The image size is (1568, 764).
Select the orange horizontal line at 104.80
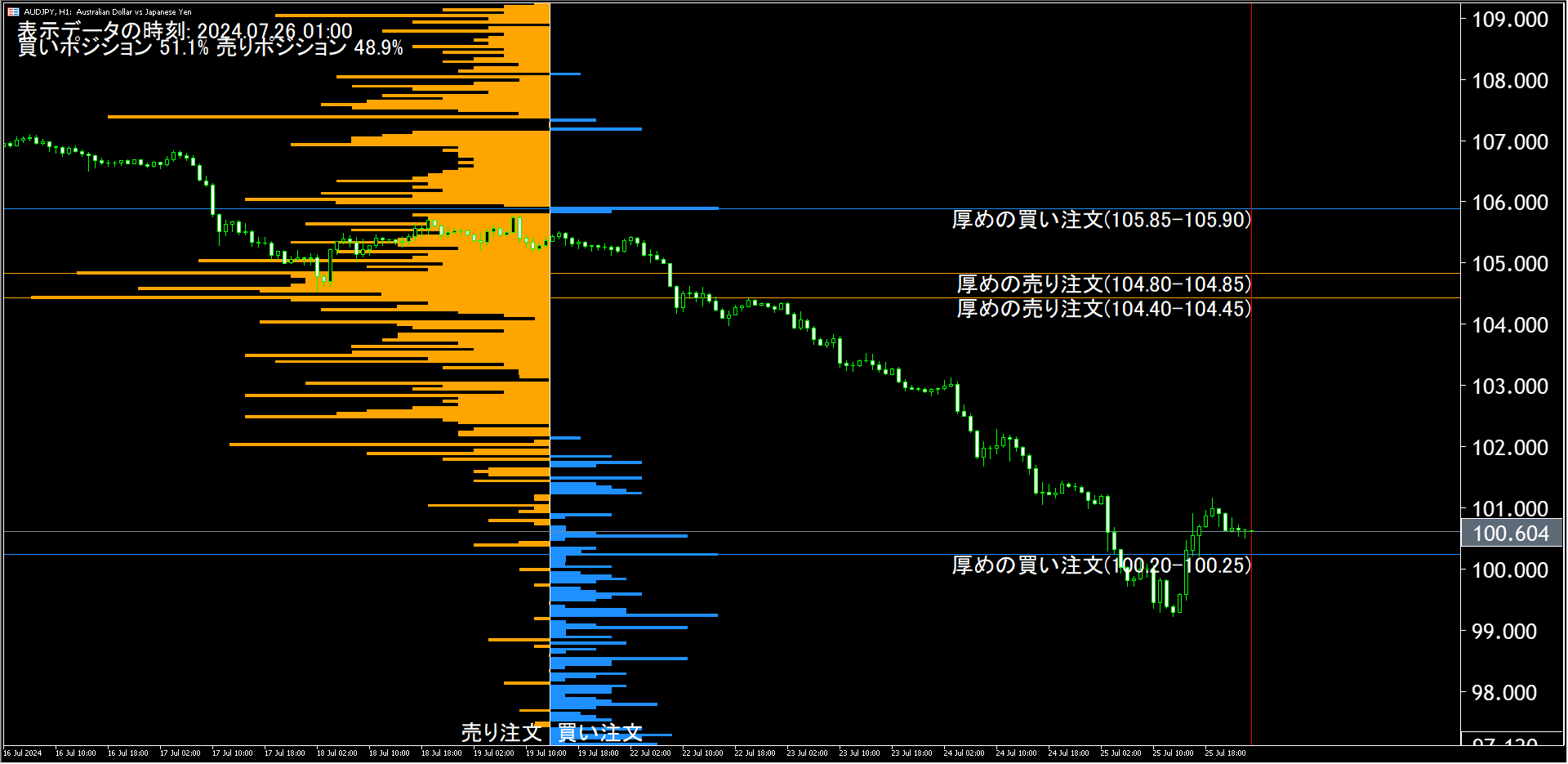[x=732, y=273]
